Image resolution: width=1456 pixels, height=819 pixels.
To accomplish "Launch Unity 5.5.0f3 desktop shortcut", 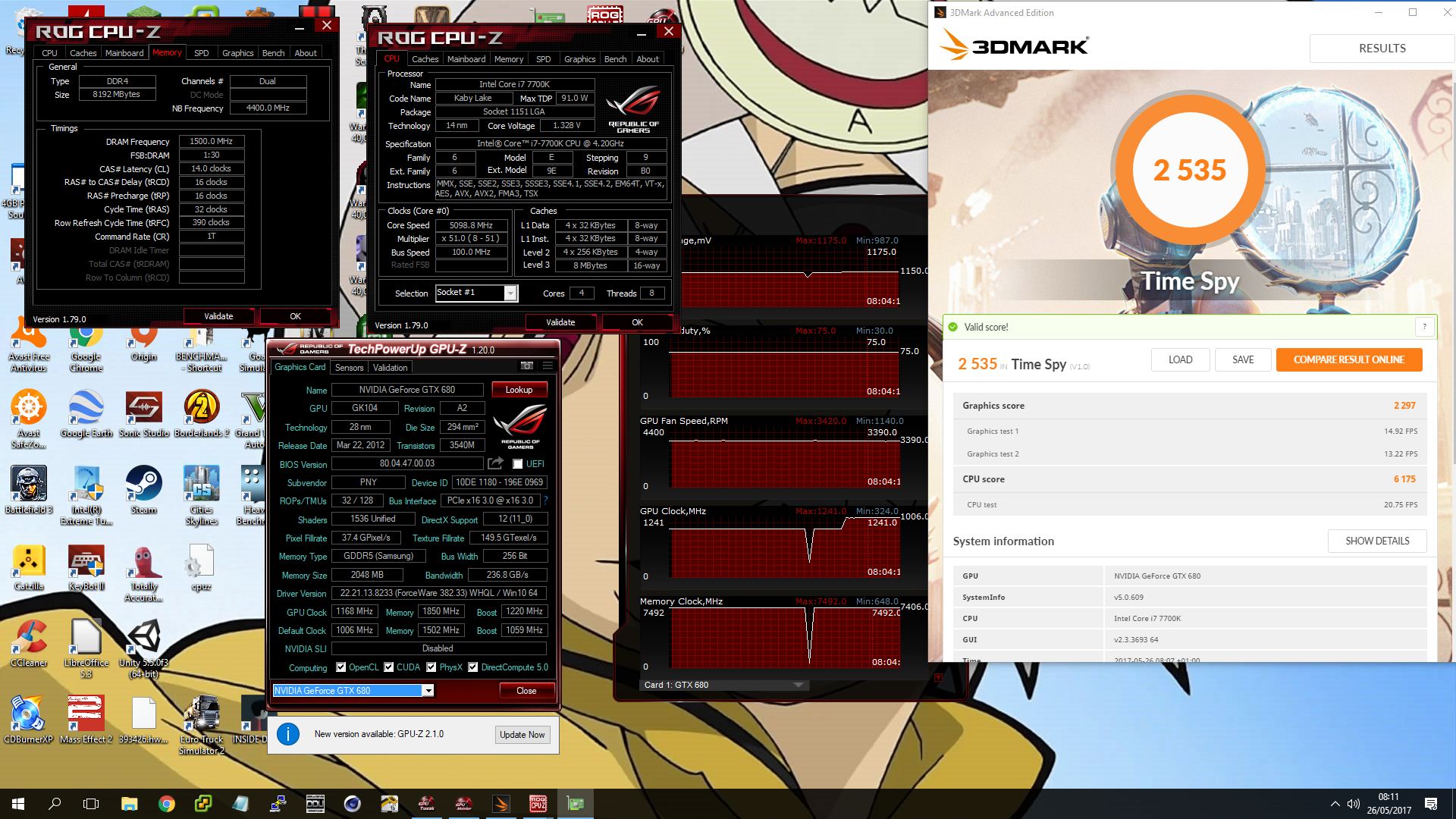I will pyautogui.click(x=143, y=649).
